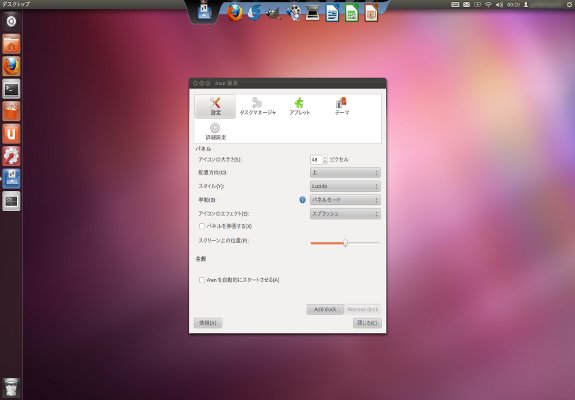Click the GIMP icon in top dock

[274, 13]
